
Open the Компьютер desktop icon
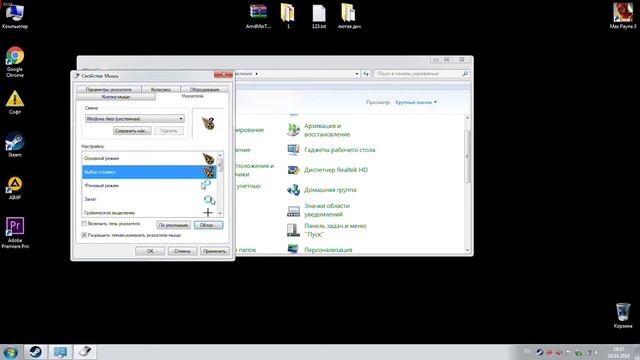[15, 15]
